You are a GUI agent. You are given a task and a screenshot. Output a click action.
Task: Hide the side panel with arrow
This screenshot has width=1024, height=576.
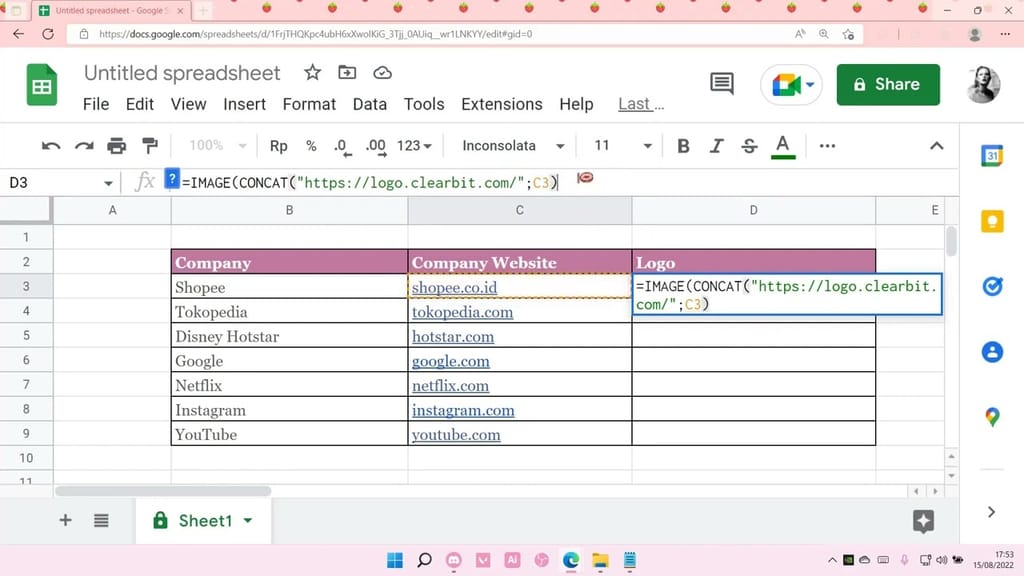tap(991, 512)
